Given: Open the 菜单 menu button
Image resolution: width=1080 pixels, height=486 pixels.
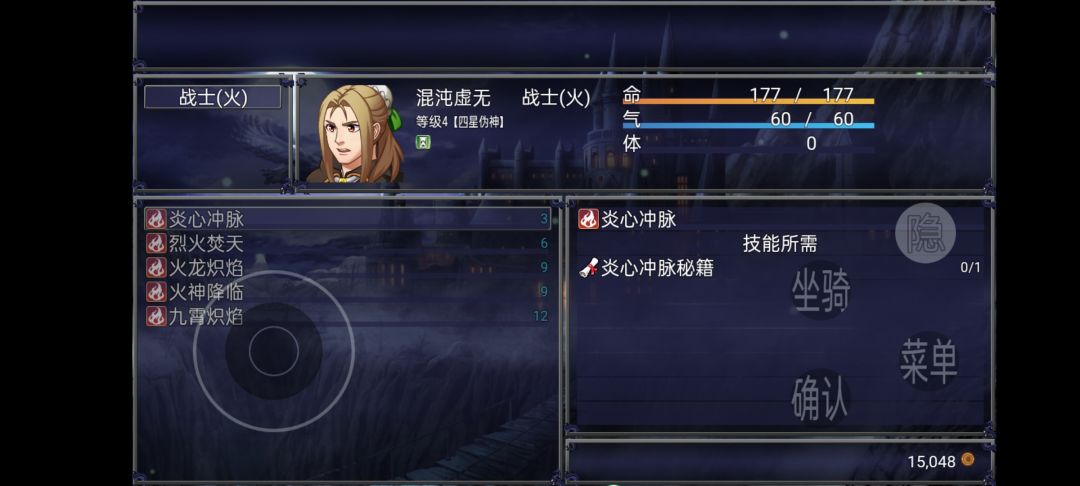Looking at the screenshot, I should (x=928, y=361).
